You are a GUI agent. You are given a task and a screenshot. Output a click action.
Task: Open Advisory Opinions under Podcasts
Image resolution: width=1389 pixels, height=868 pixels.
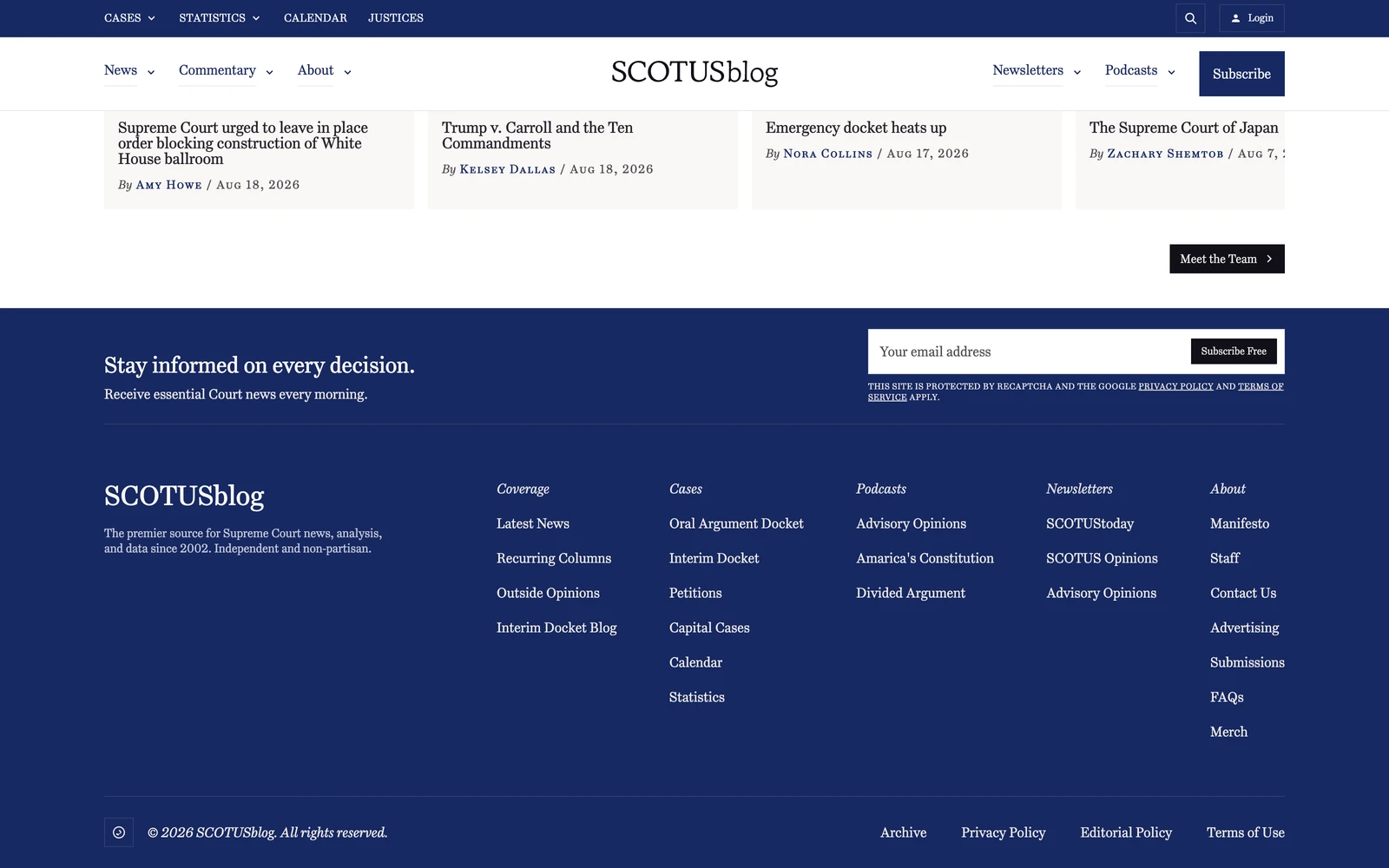click(x=911, y=523)
